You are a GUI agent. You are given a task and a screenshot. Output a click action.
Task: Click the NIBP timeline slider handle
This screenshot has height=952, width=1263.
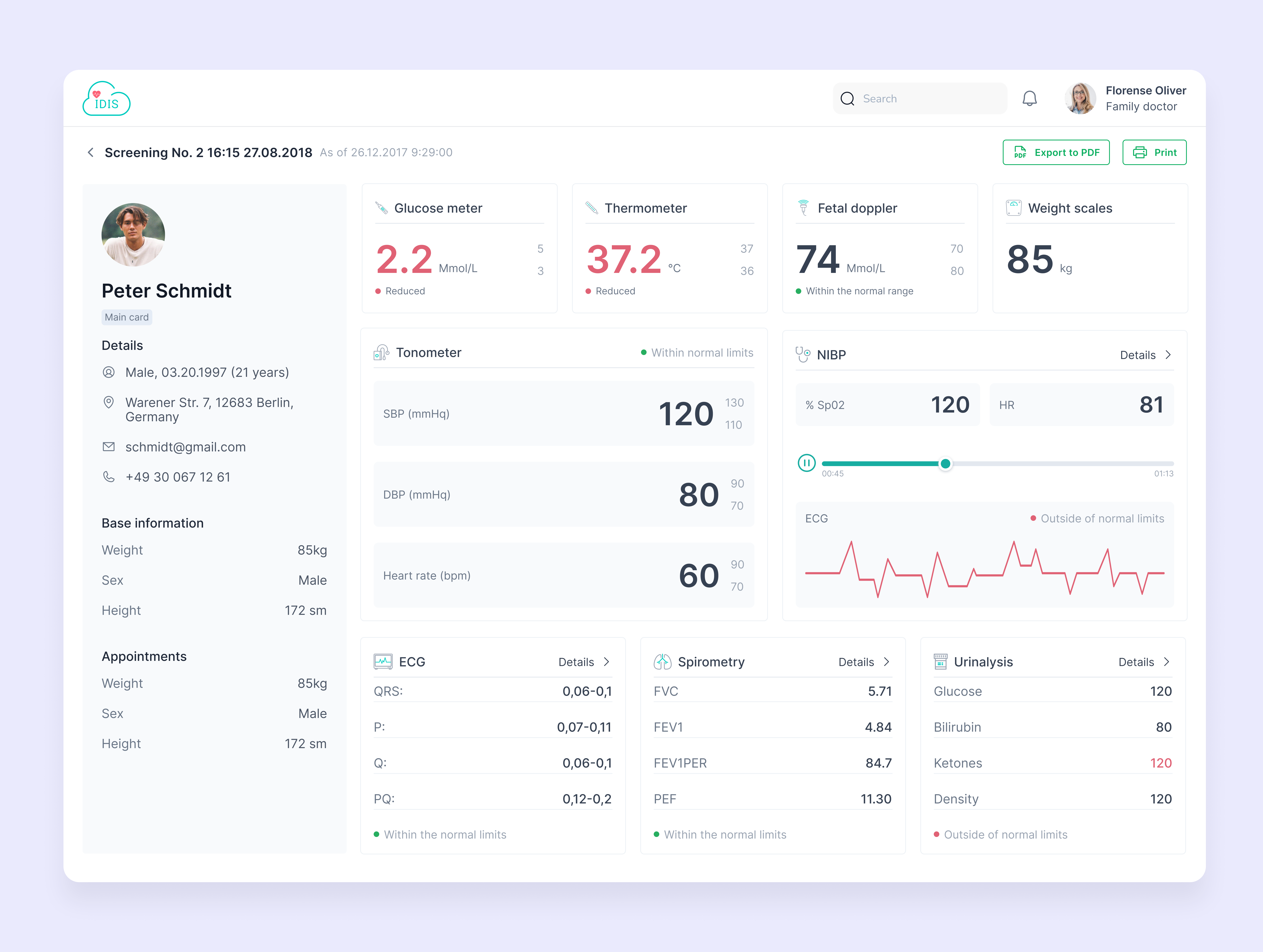click(x=945, y=464)
